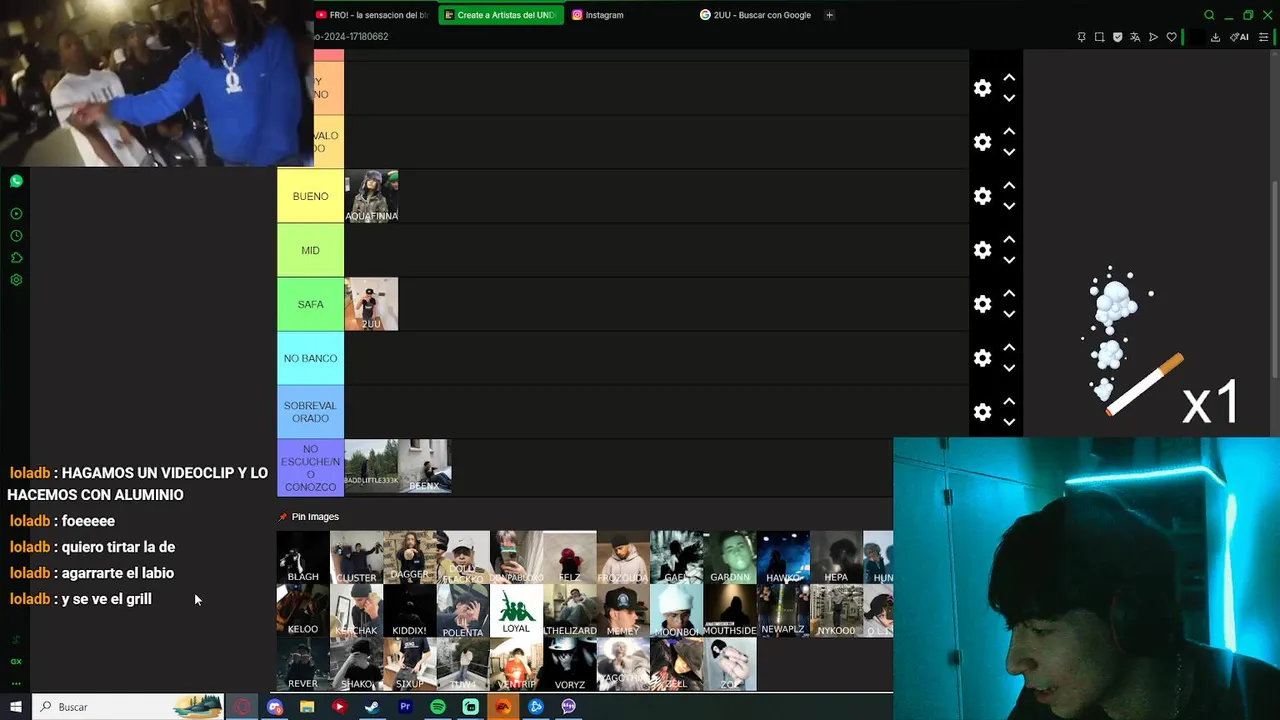
Task: Open browser tab search magnifier icon
Action: coord(1209,15)
